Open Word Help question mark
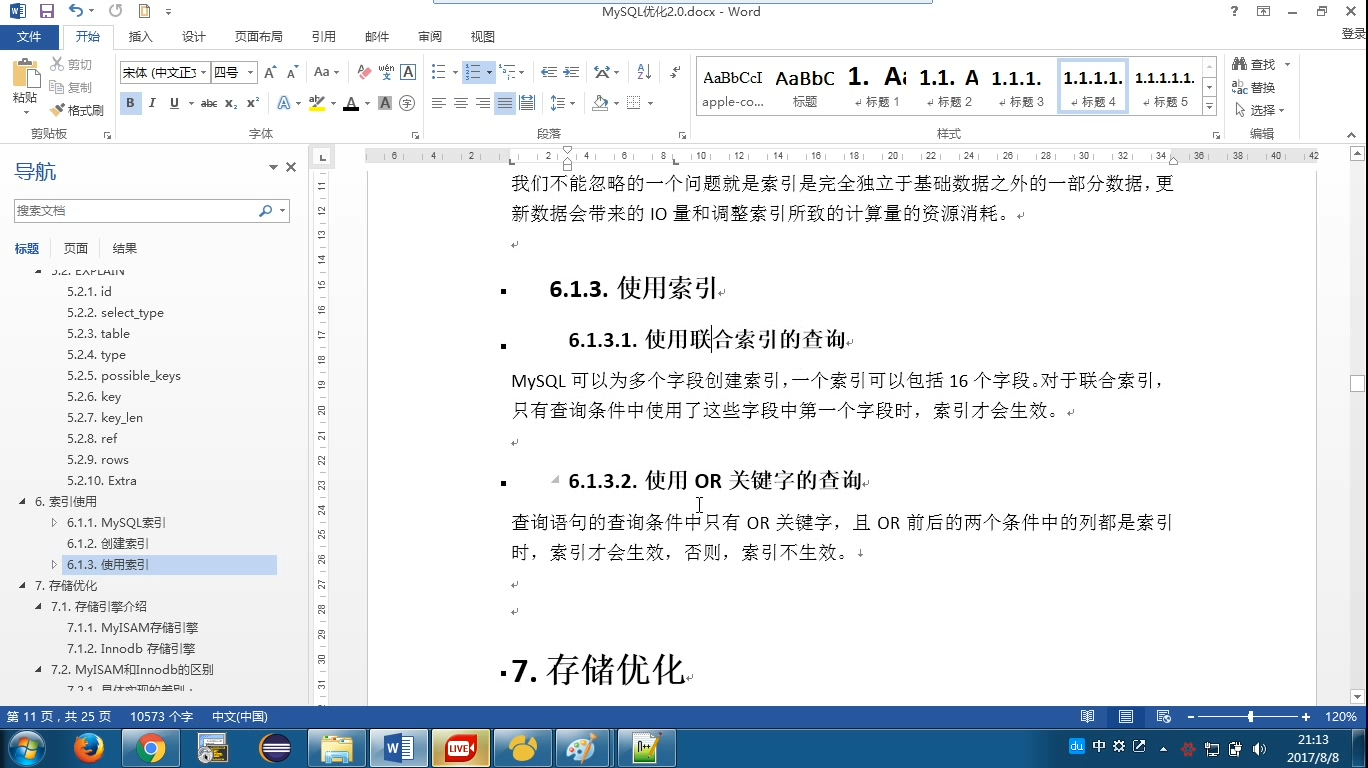The image size is (1368, 768). click(x=1235, y=12)
